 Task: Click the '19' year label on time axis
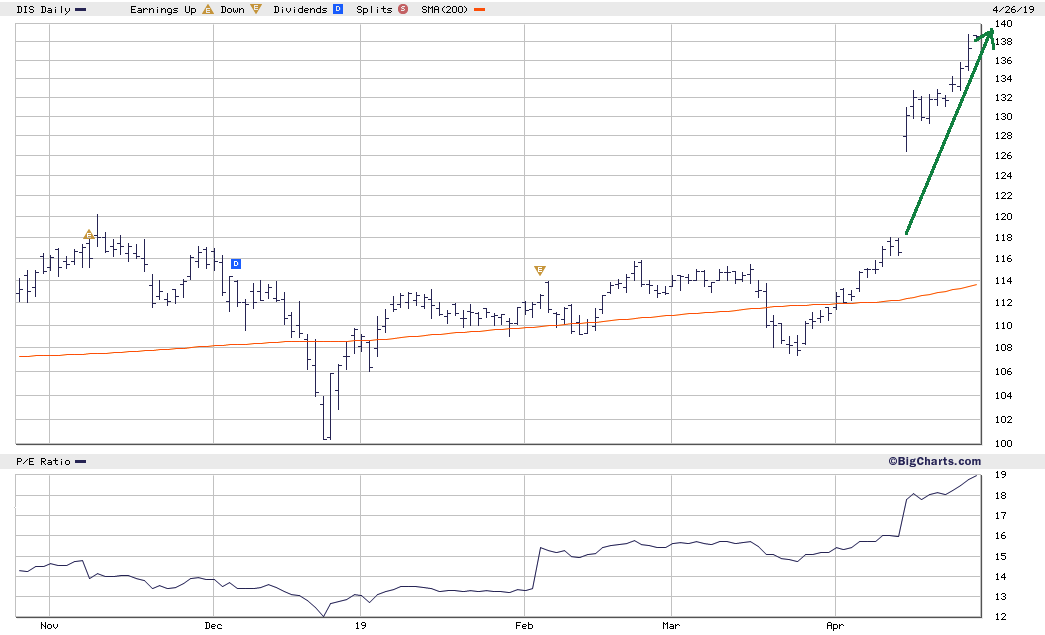click(x=361, y=625)
